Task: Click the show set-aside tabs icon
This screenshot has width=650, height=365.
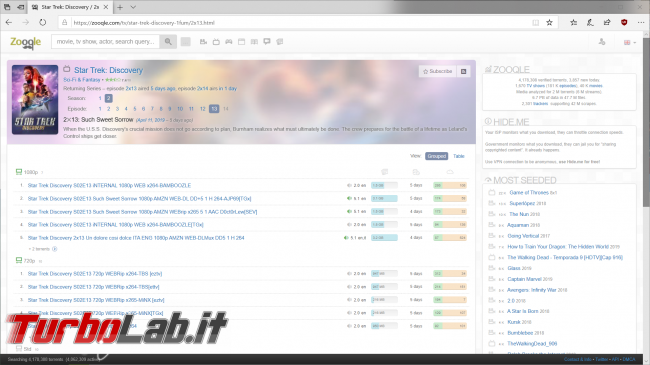Action: coord(20,7)
